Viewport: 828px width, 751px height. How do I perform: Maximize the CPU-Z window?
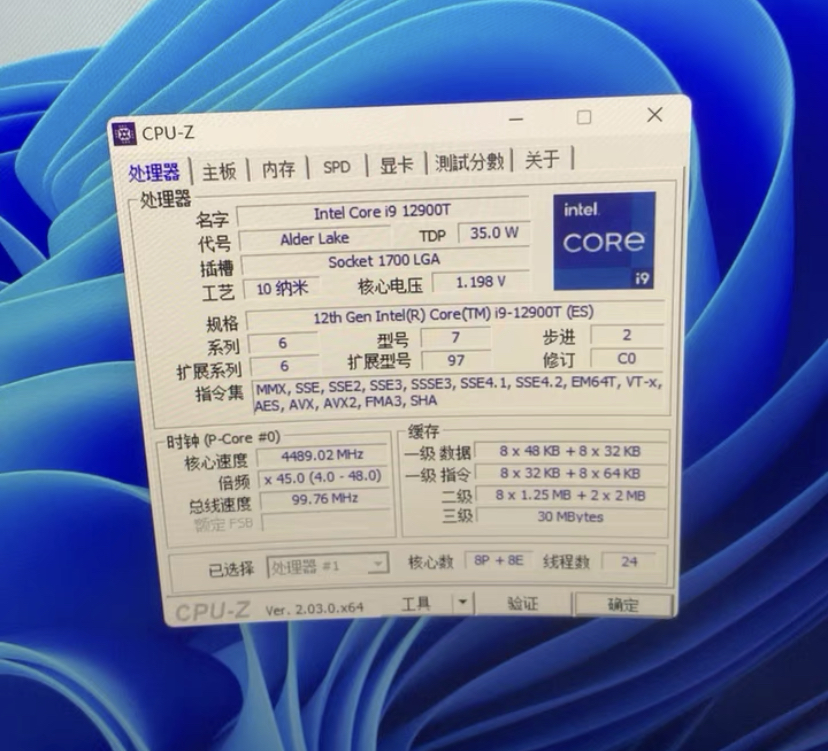pyautogui.click(x=584, y=117)
